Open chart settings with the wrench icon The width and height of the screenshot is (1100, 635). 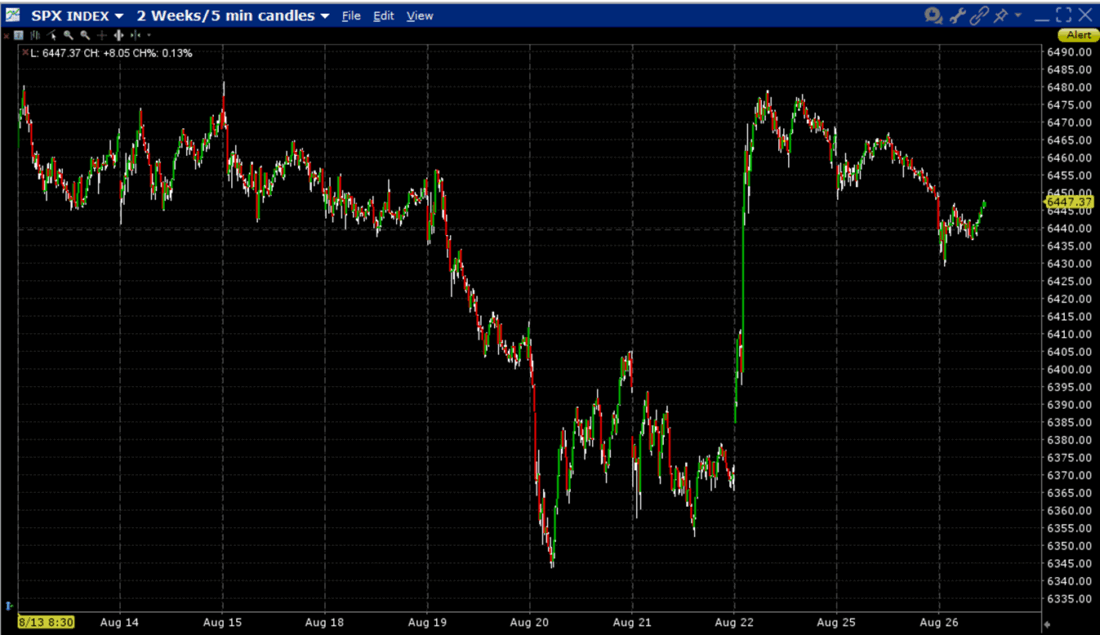coord(958,15)
